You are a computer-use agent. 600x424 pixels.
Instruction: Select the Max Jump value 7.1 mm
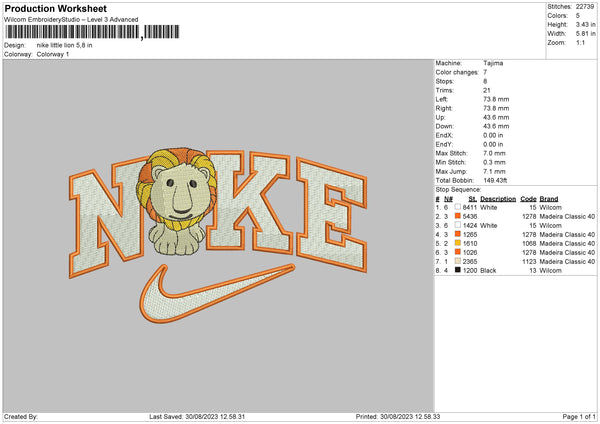pos(494,171)
